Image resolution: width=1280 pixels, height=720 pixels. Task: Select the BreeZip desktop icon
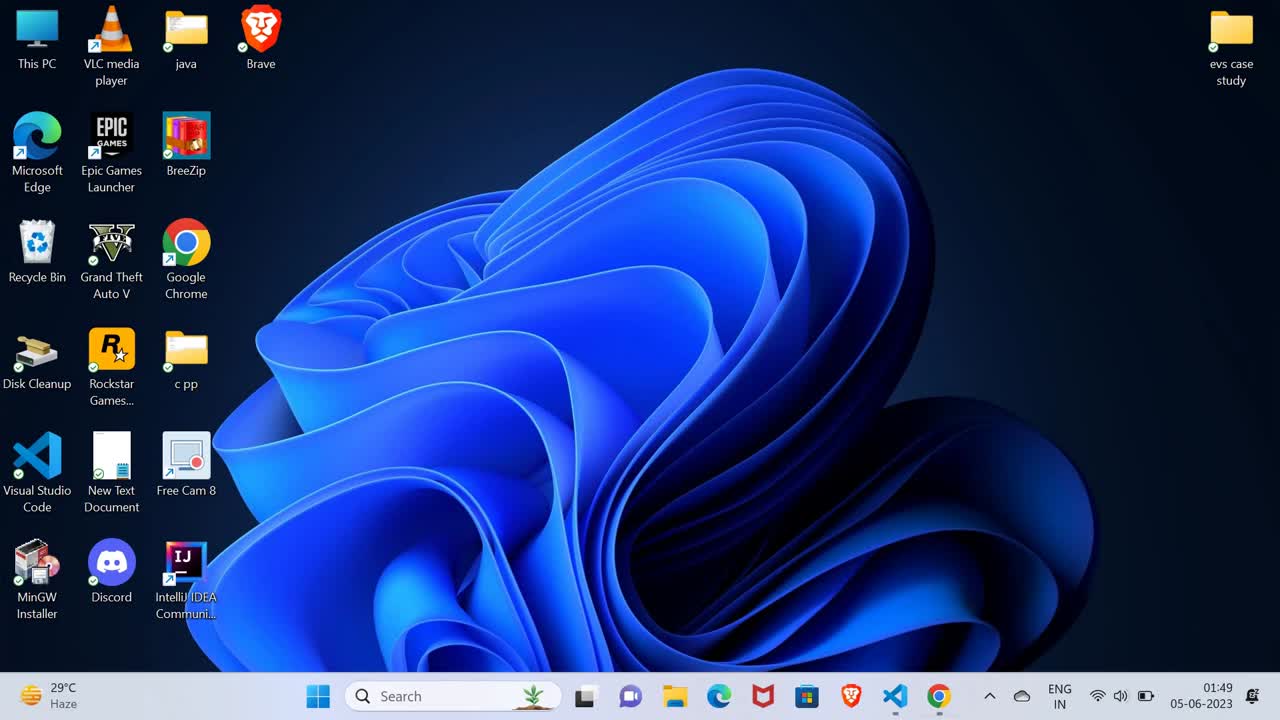(x=186, y=145)
